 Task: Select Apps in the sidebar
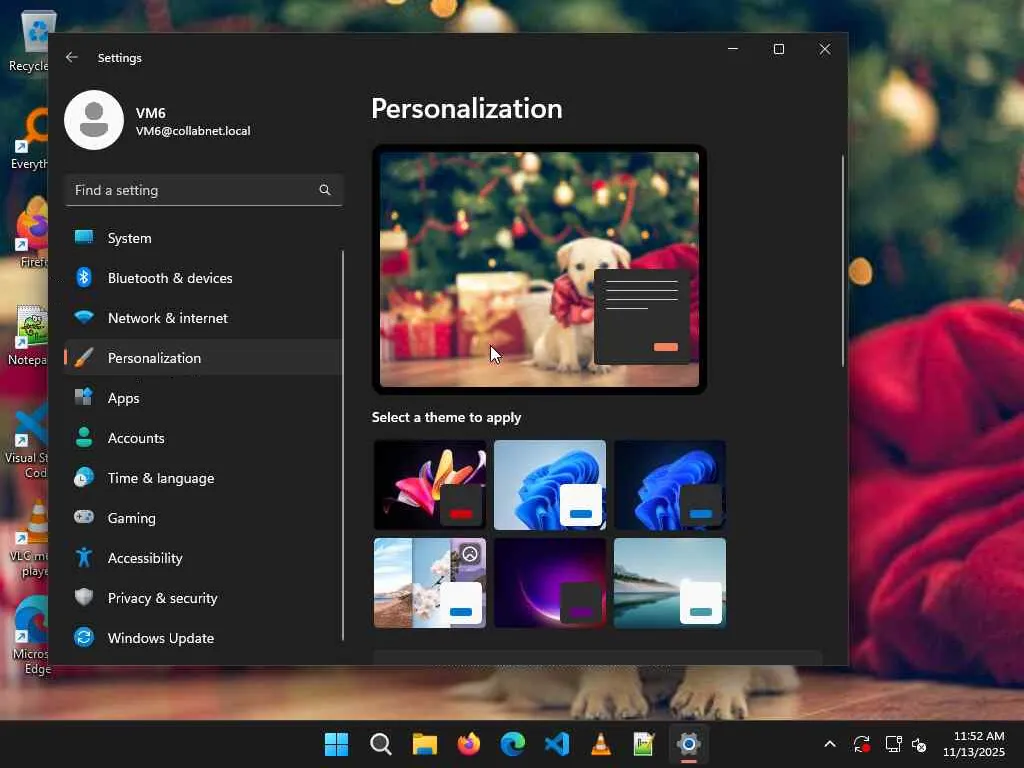[124, 398]
